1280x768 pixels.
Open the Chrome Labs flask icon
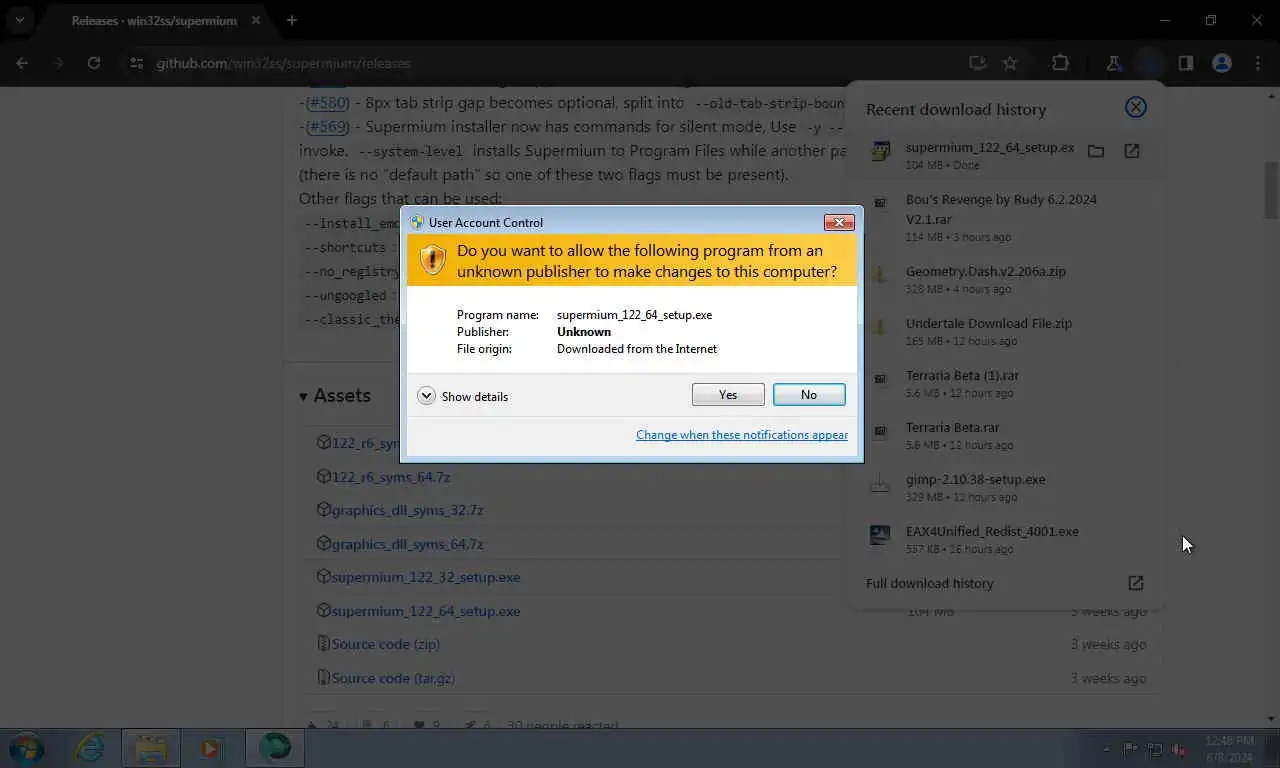pos(1113,63)
